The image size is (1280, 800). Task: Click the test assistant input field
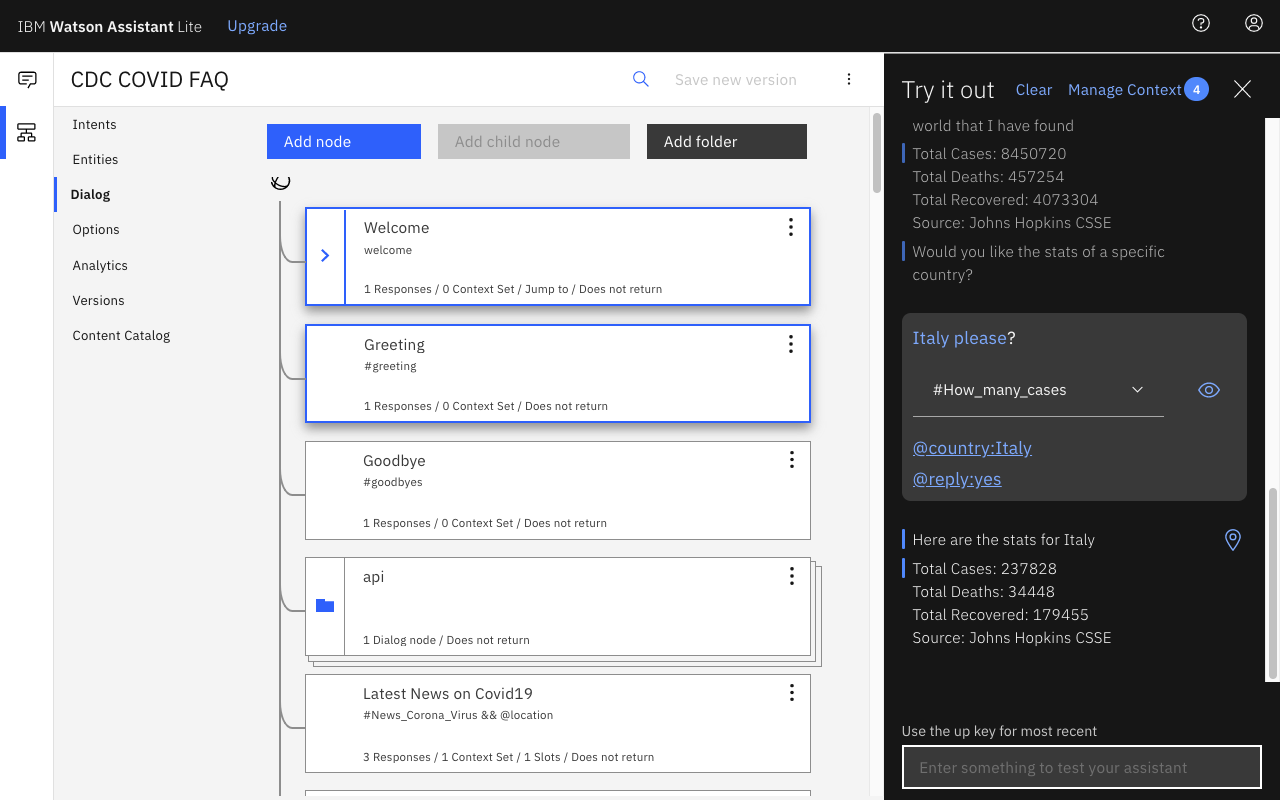[x=1082, y=768]
